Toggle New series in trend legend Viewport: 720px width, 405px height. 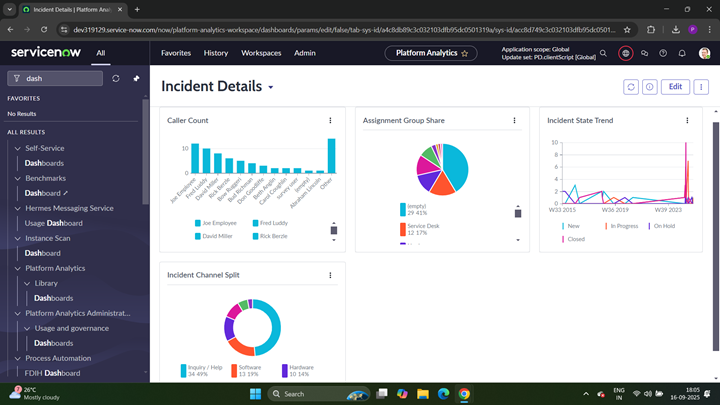click(x=571, y=226)
